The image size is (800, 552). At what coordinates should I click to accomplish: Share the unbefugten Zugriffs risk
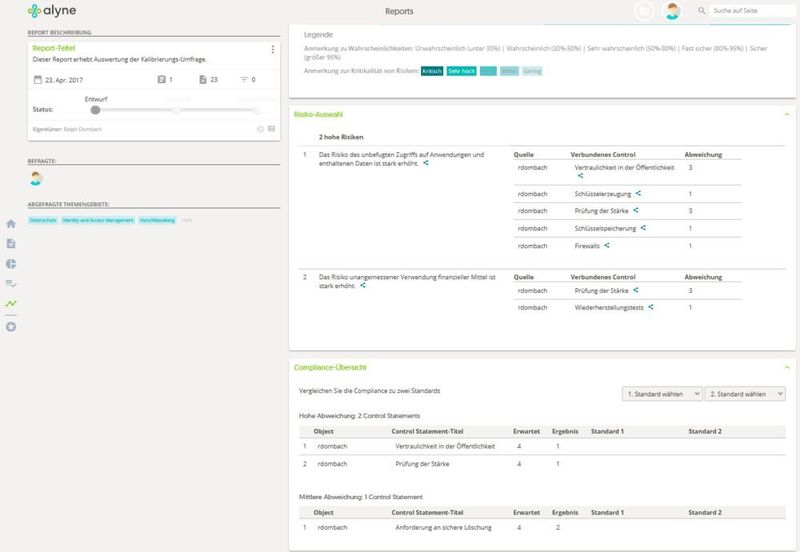[426, 163]
